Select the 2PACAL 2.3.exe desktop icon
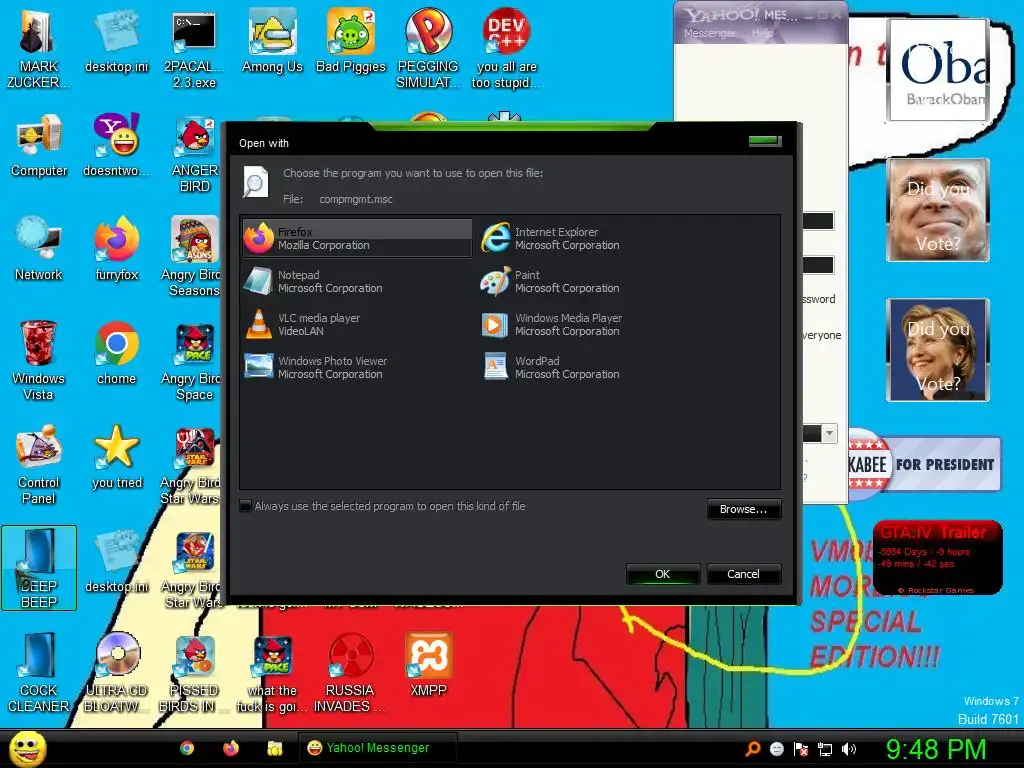 194,49
